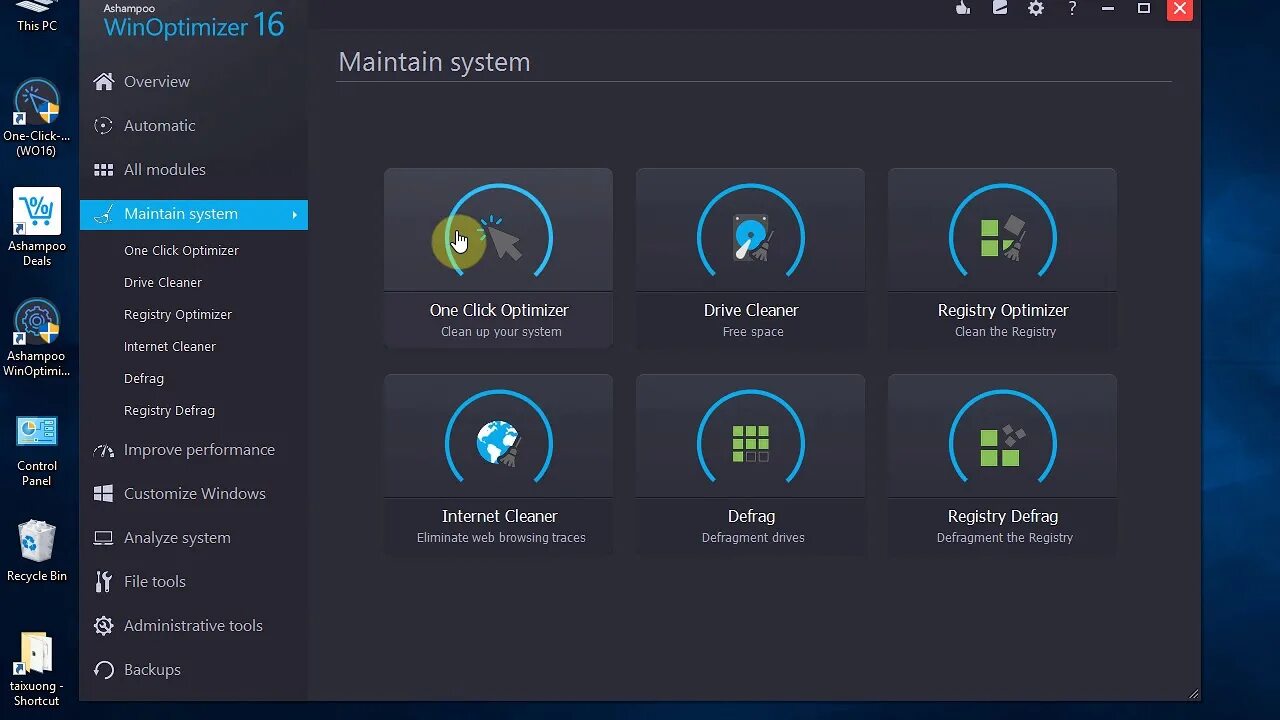Open the Administrative tools category
Viewport: 1280px width, 720px height.
(x=194, y=626)
